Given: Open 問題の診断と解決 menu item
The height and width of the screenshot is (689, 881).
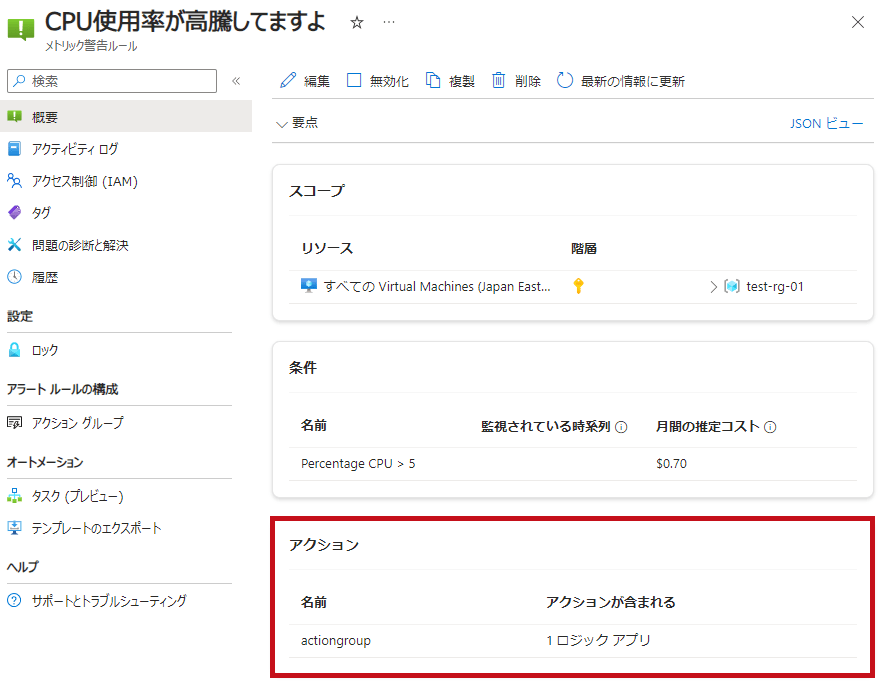Looking at the screenshot, I should pos(80,245).
